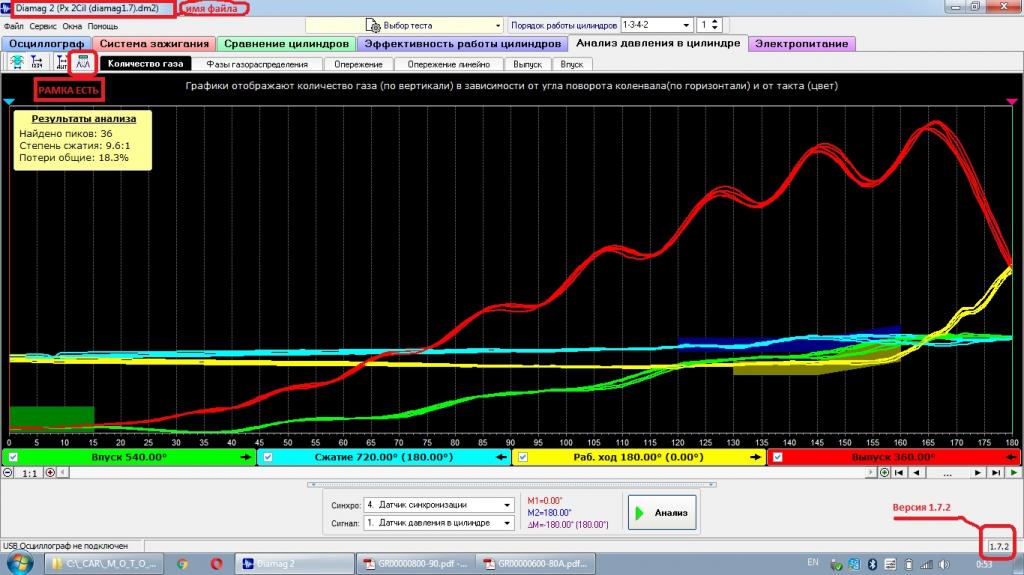Image resolution: width=1024 pixels, height=575 pixels.
Task: Click the Bluetooth tray icon
Action: pyautogui.click(x=872, y=564)
